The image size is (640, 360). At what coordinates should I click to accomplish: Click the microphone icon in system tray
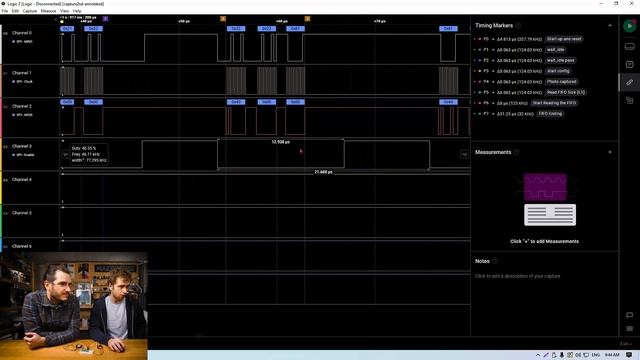tap(562, 355)
